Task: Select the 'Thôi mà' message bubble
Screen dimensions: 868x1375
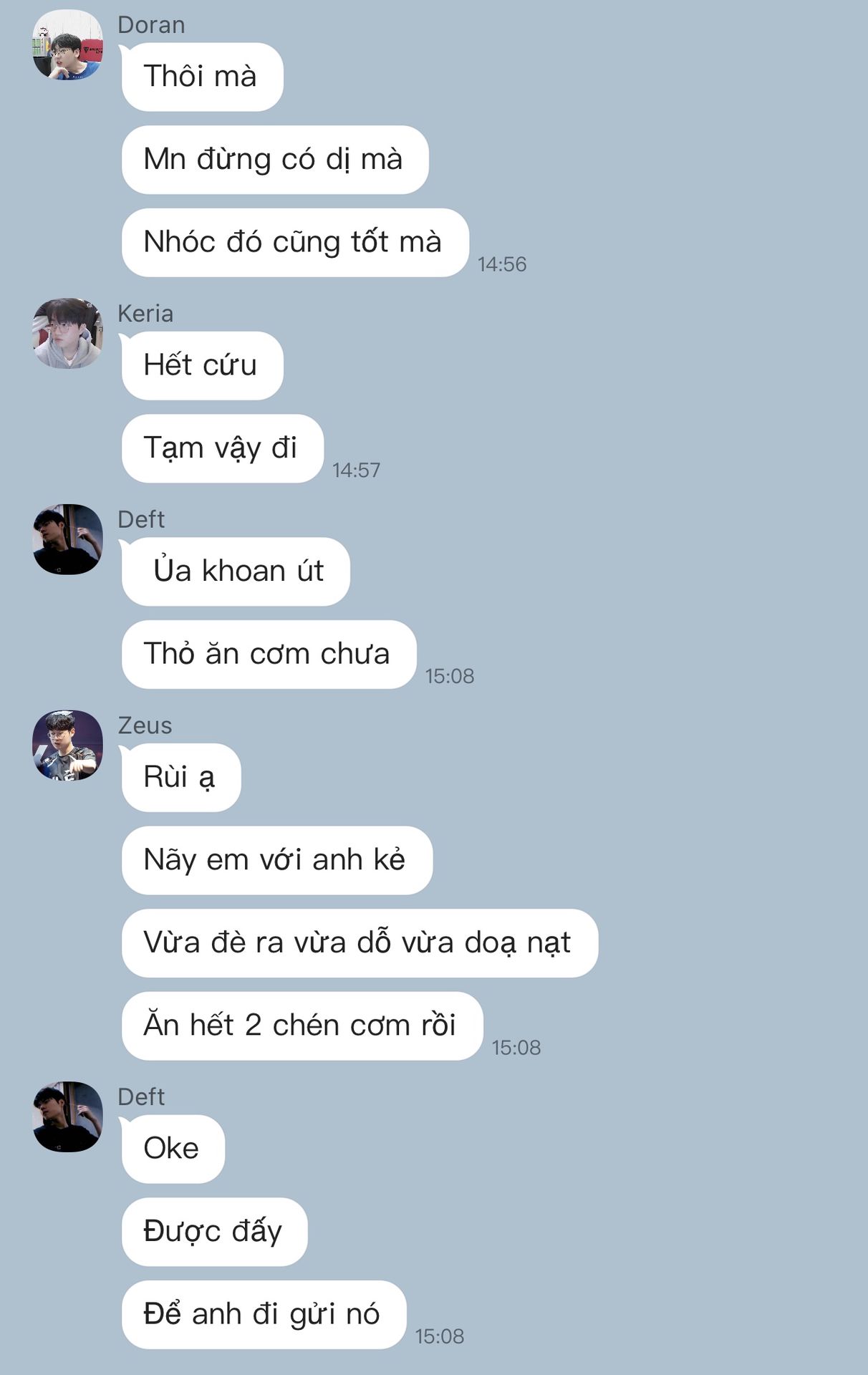Action: click(x=202, y=77)
